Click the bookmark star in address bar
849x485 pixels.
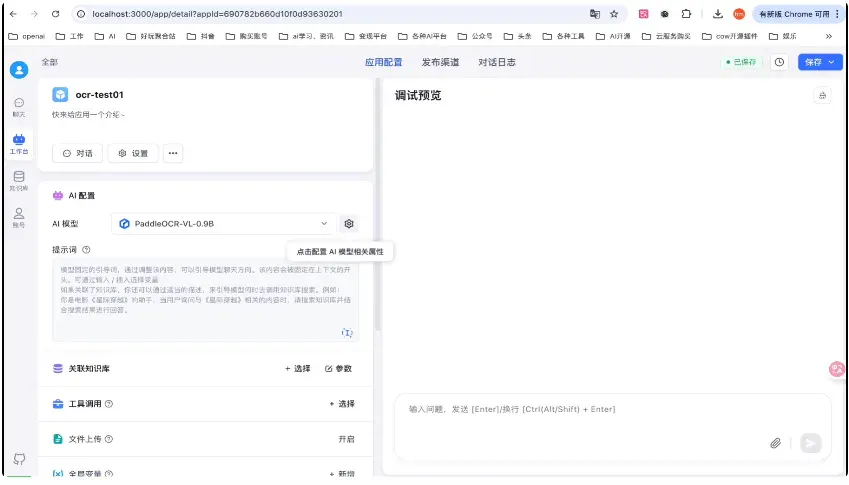[x=614, y=14]
